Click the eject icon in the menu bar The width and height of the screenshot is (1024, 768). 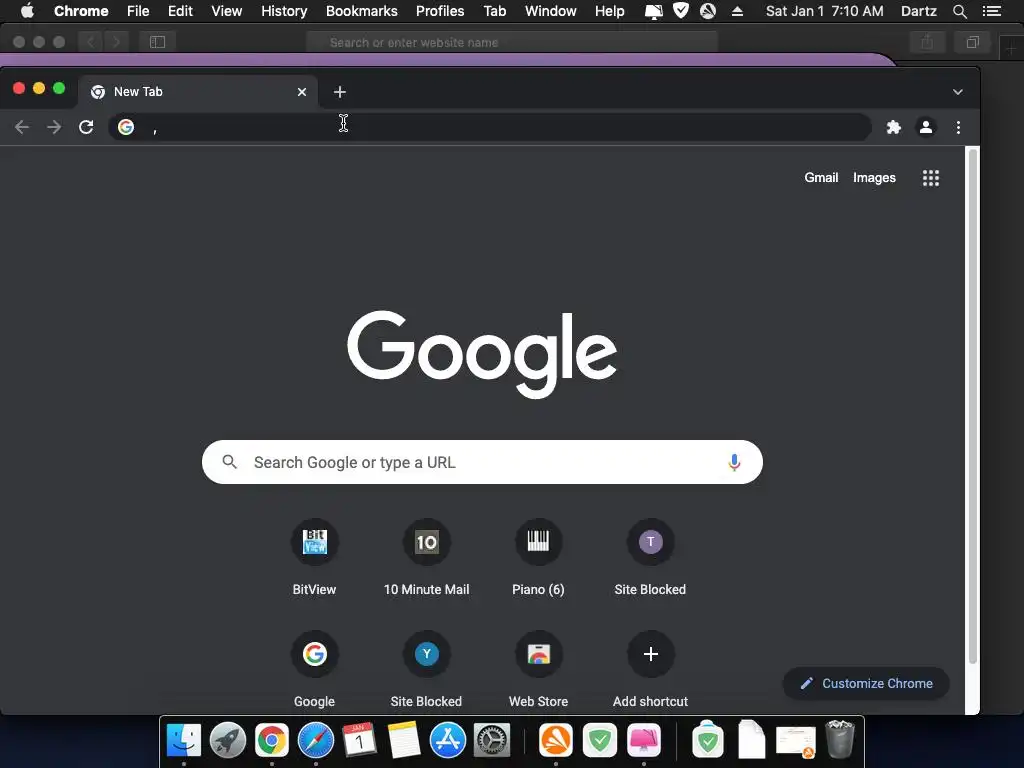tap(737, 11)
